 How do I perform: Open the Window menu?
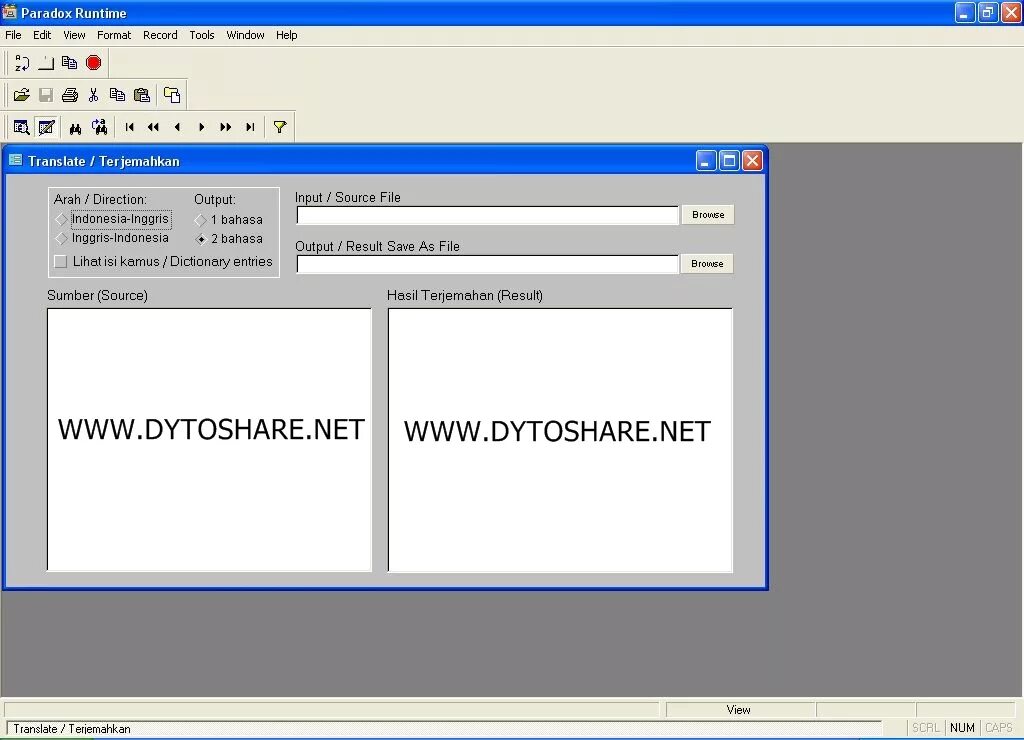246,35
